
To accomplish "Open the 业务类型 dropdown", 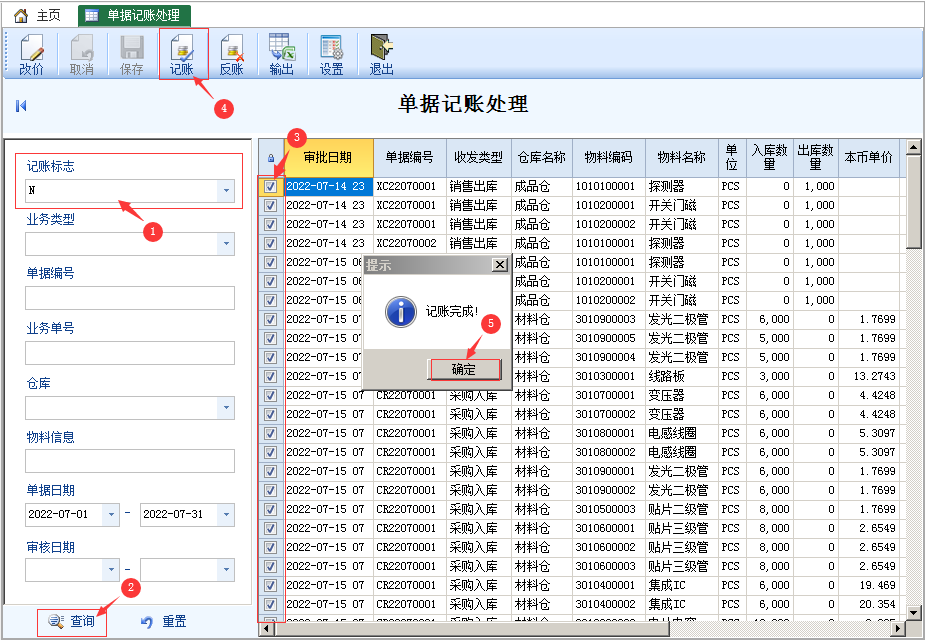I will click(226, 244).
